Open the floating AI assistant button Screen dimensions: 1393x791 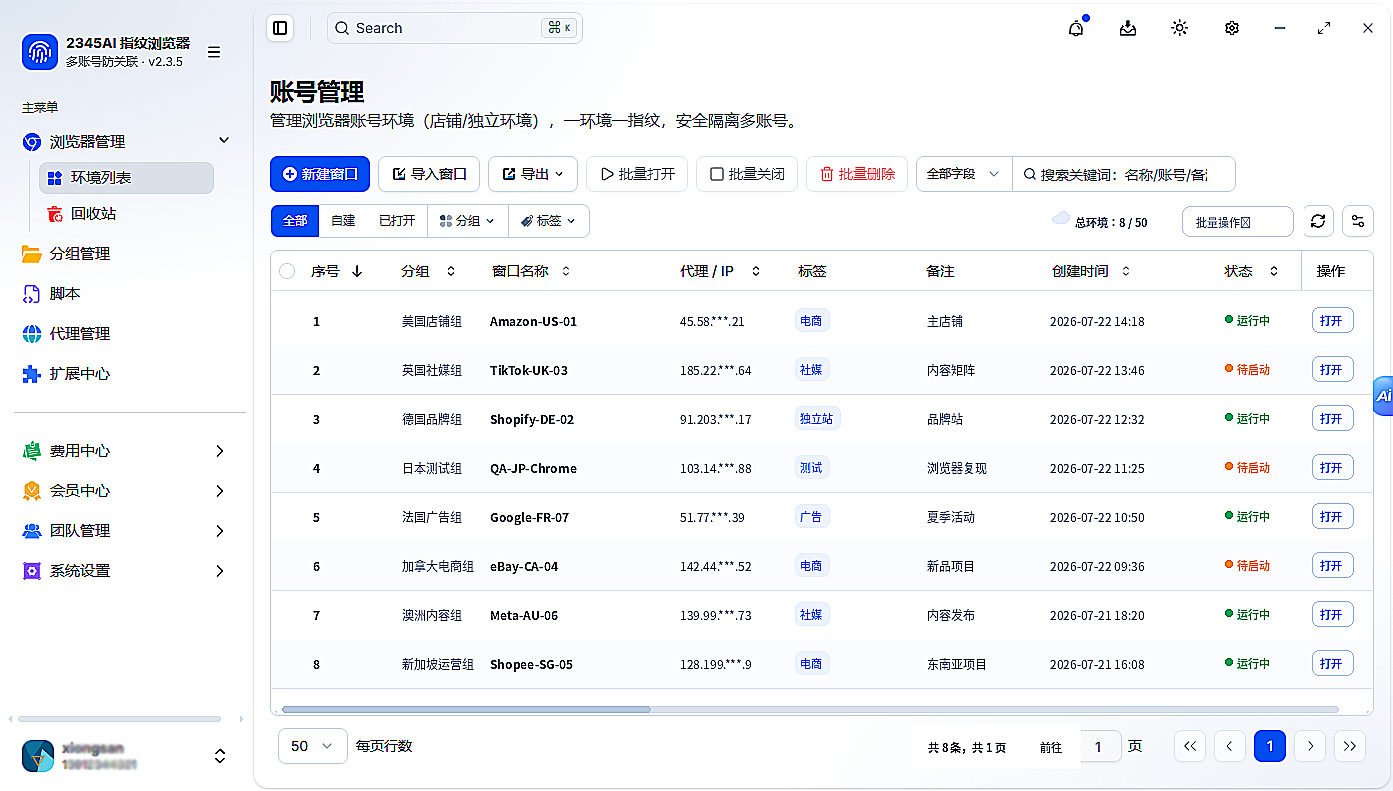pyautogui.click(x=1383, y=396)
